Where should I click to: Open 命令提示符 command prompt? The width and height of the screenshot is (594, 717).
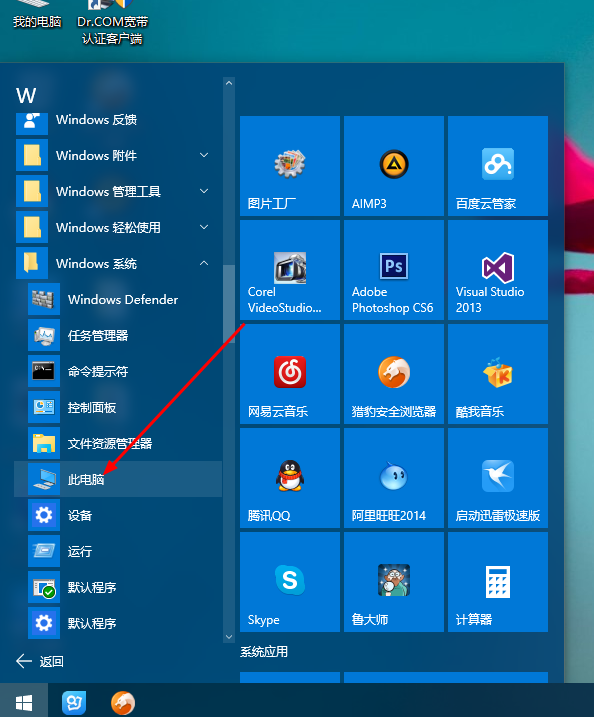pyautogui.click(x=118, y=371)
